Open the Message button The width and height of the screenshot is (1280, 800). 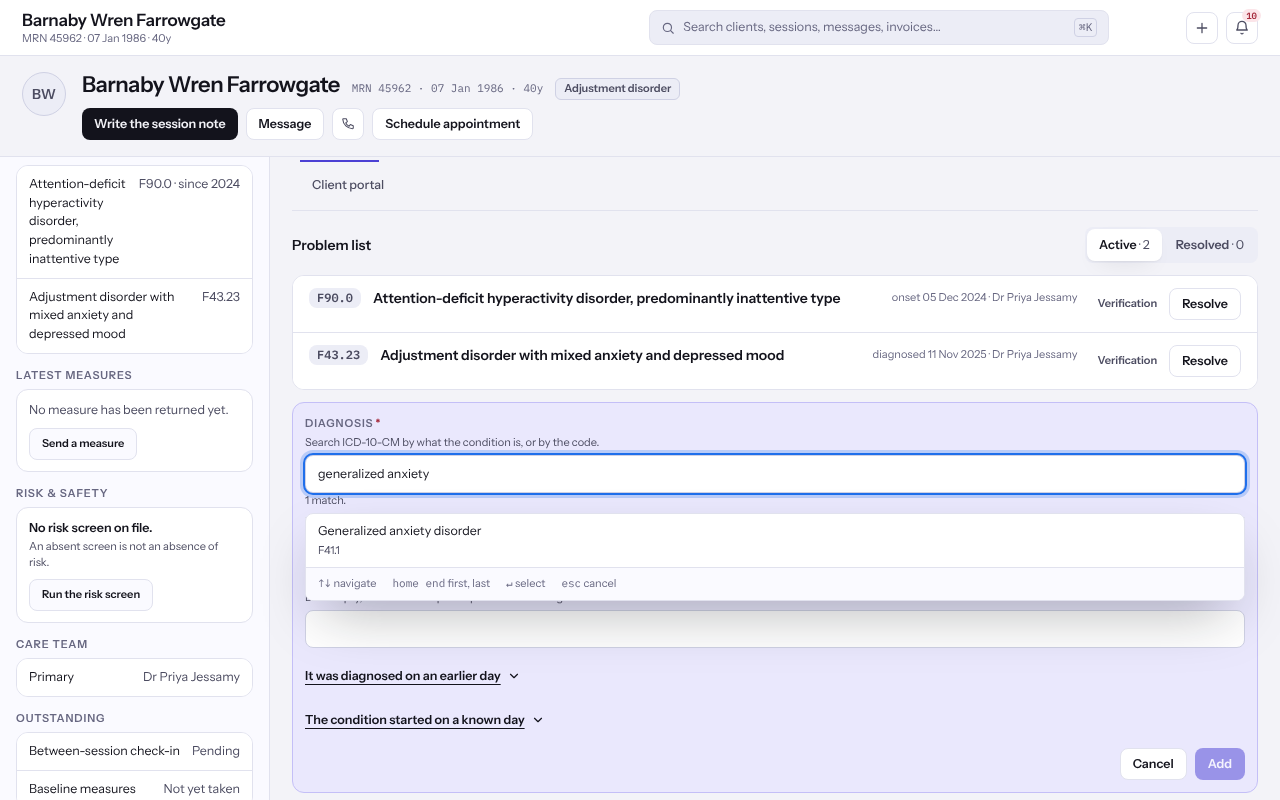285,124
